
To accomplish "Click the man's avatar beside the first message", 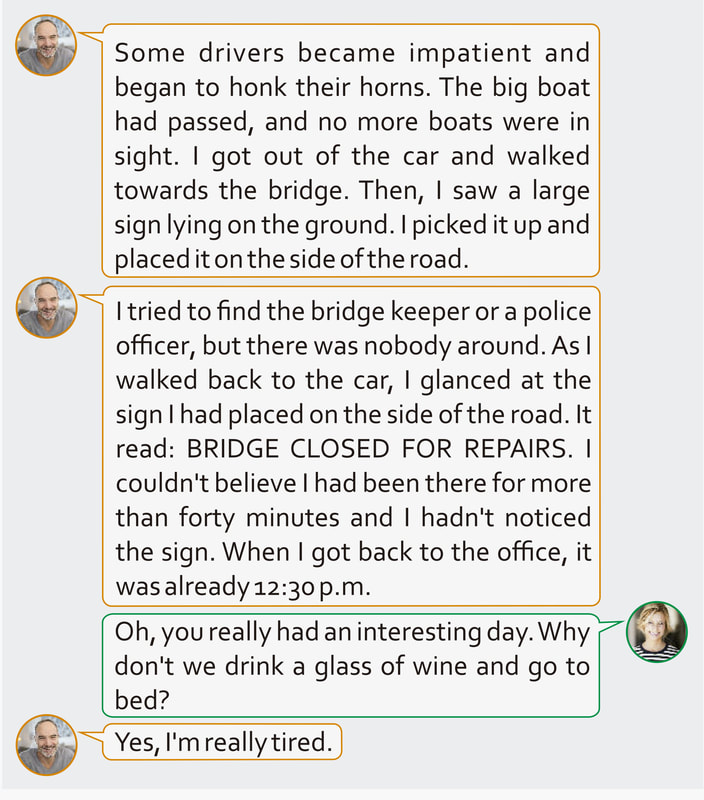I will coord(46,46).
